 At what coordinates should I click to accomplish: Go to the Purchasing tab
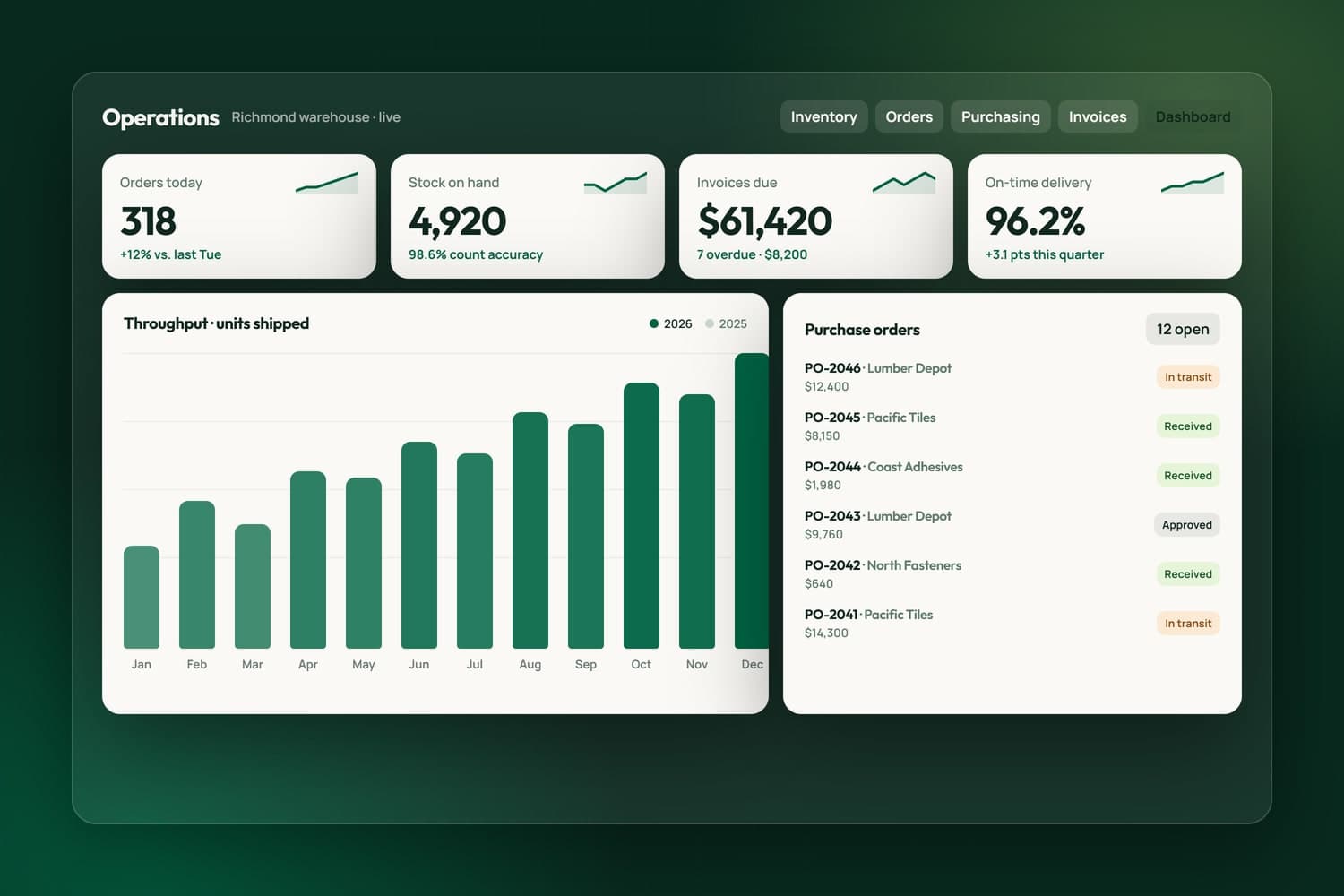coord(1000,116)
